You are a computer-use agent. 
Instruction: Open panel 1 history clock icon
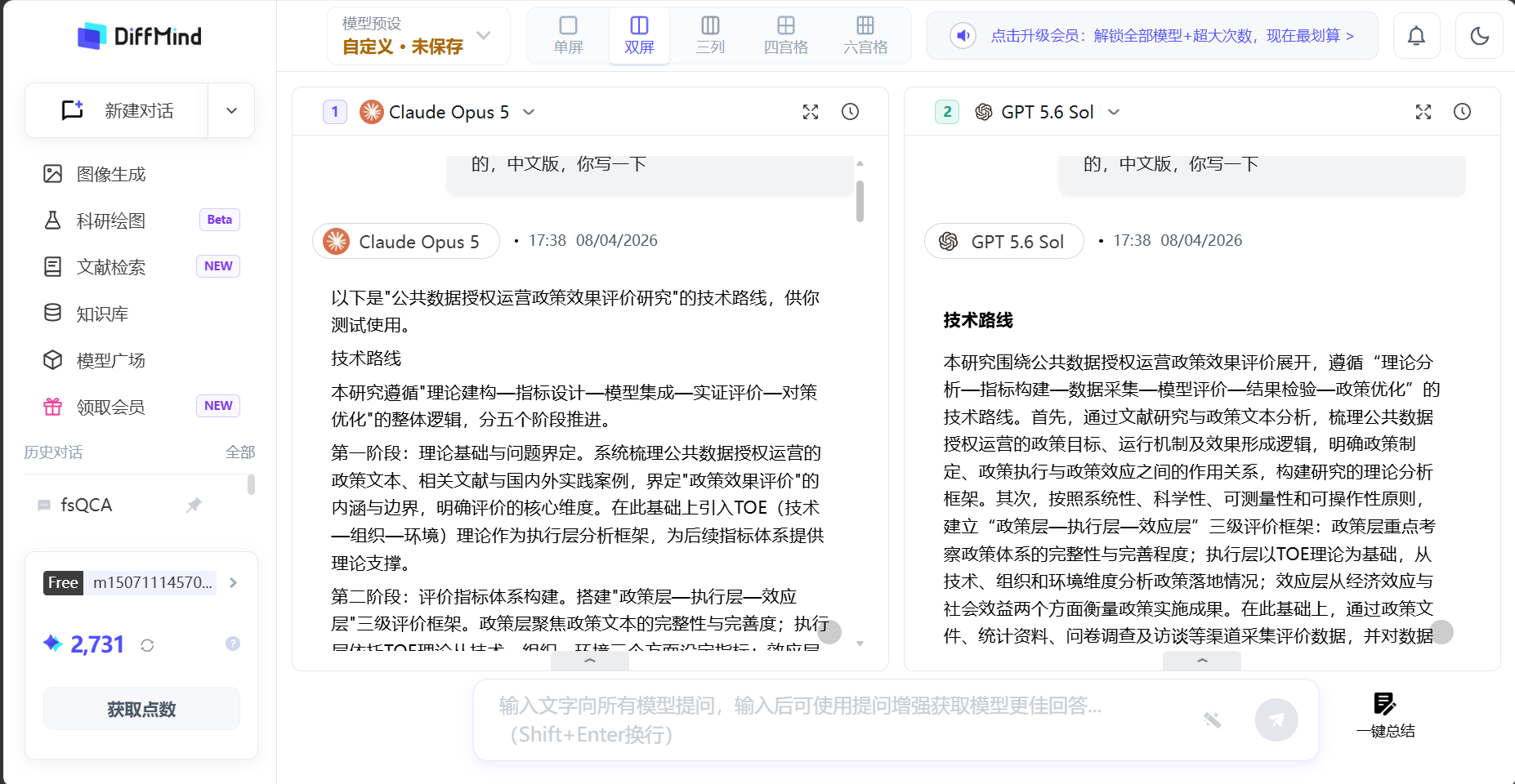tap(850, 112)
